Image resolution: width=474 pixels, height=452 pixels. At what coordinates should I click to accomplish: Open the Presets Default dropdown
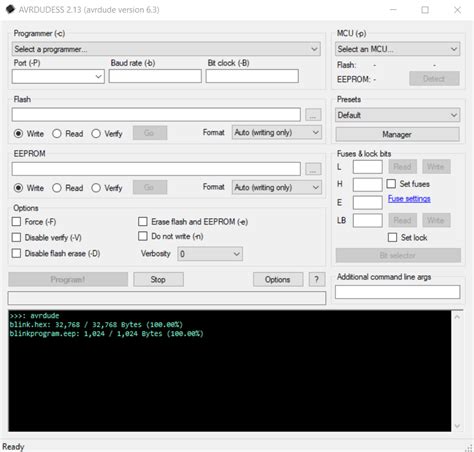point(397,115)
